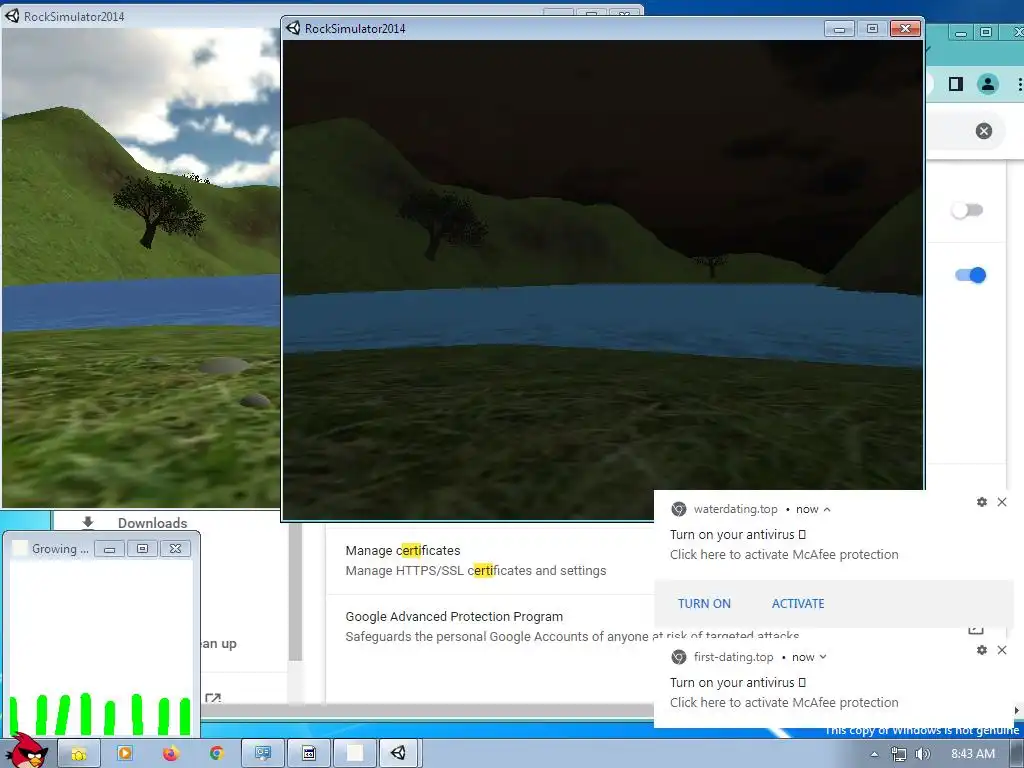Click TURN ON in the antivirus notification
Image resolution: width=1024 pixels, height=768 pixels.
click(x=704, y=603)
